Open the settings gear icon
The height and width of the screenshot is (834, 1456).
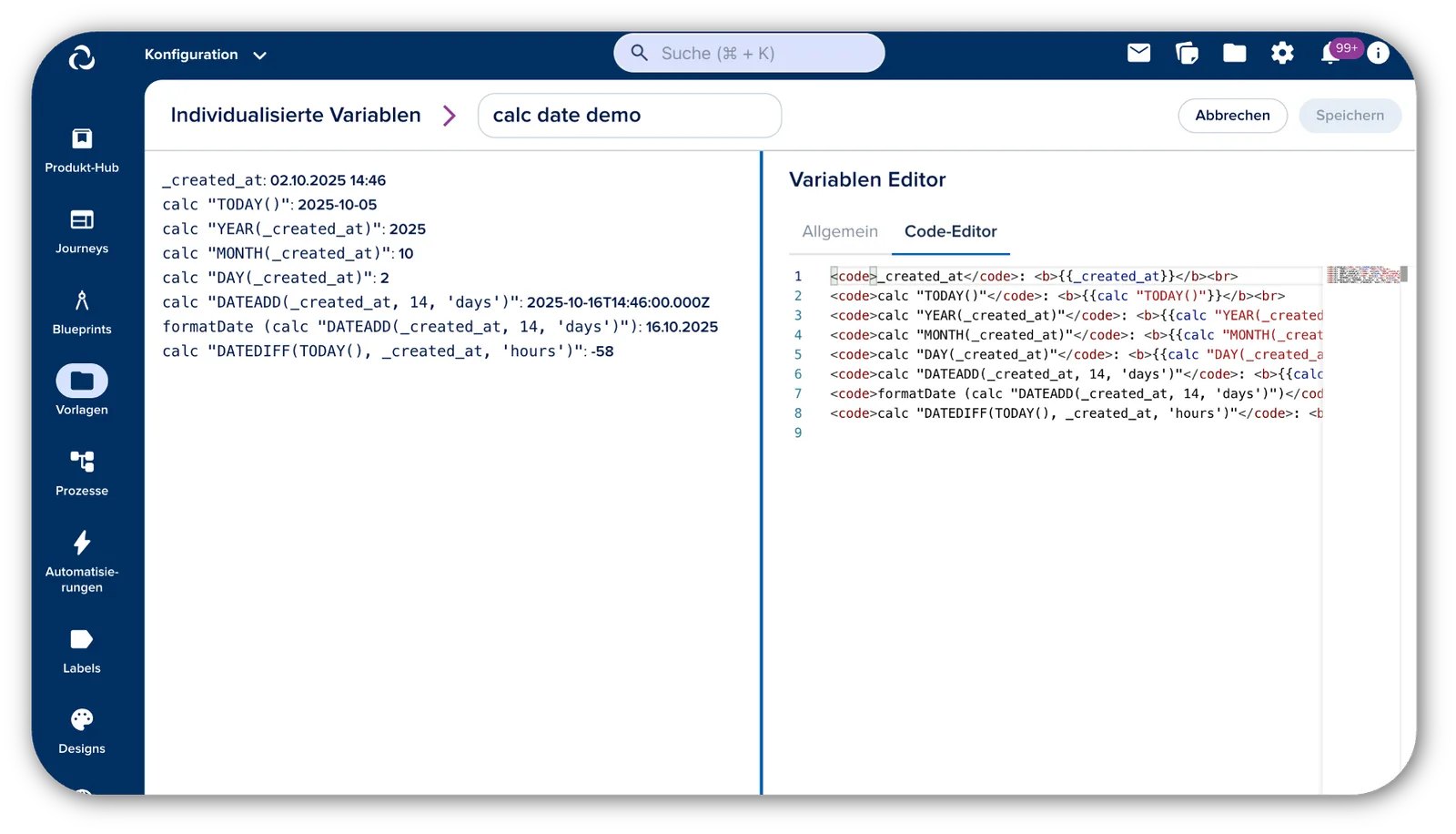1282,53
